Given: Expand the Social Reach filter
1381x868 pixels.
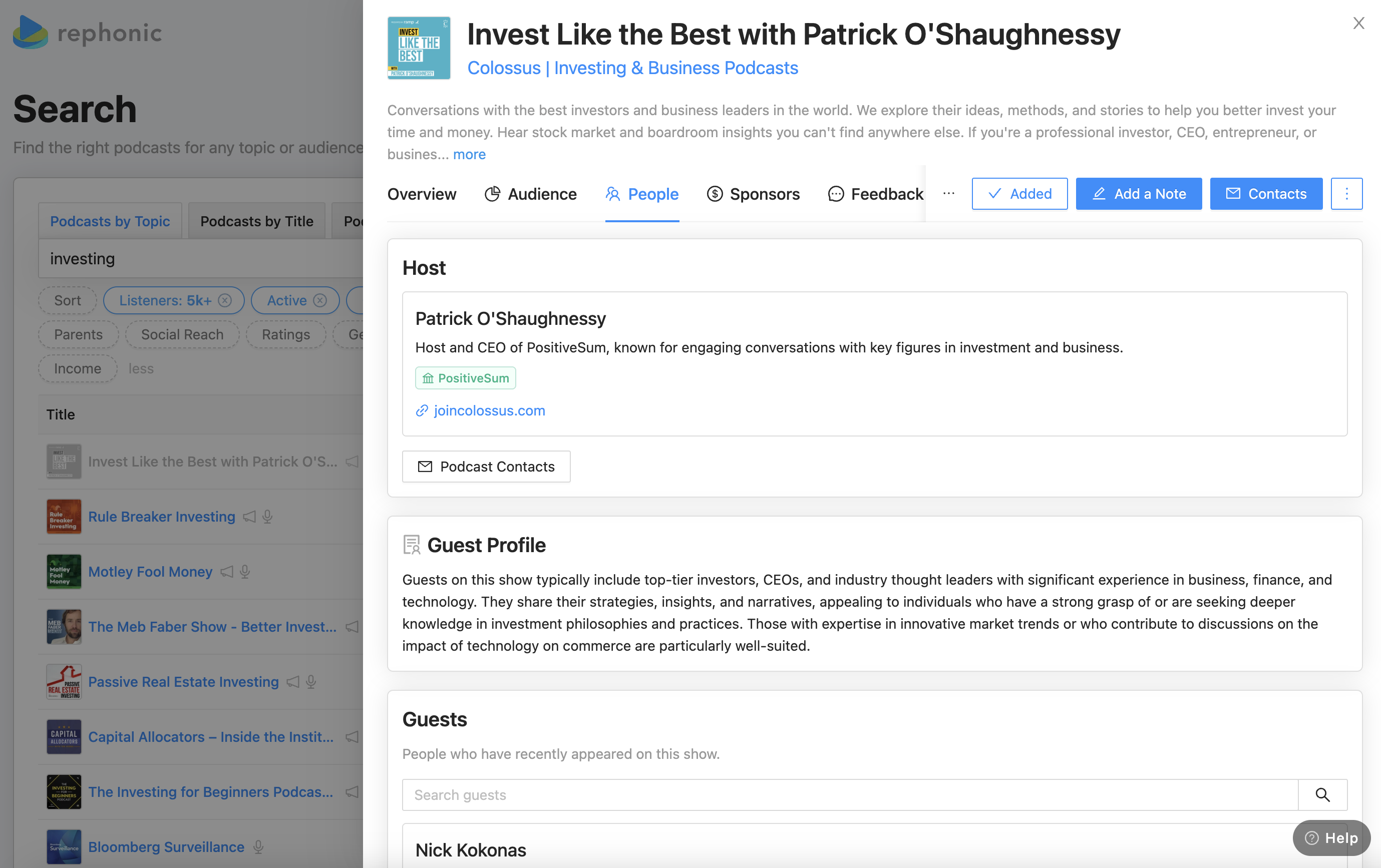Looking at the screenshot, I should click(182, 335).
